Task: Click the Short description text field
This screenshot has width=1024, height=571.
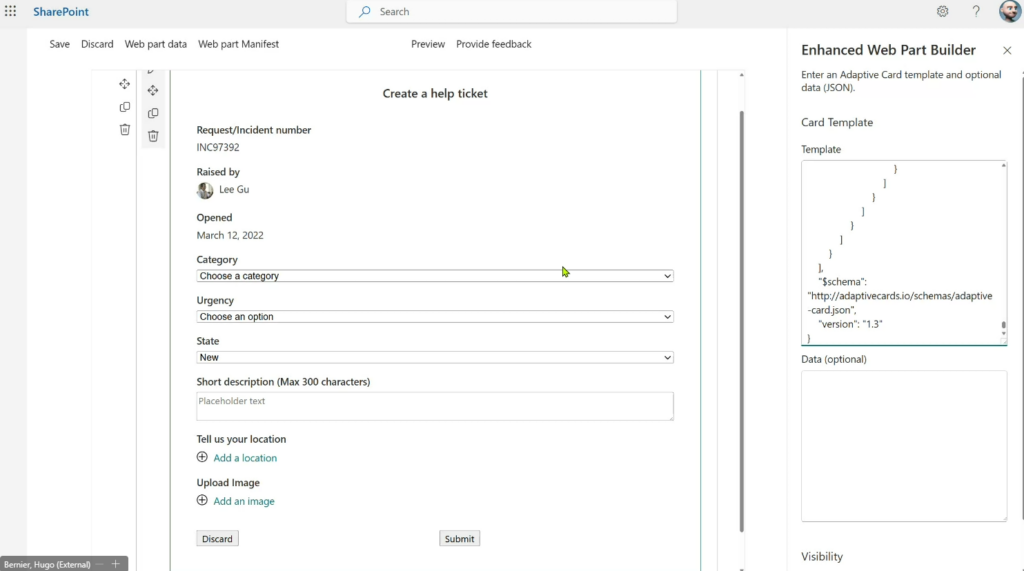Action: click(435, 406)
